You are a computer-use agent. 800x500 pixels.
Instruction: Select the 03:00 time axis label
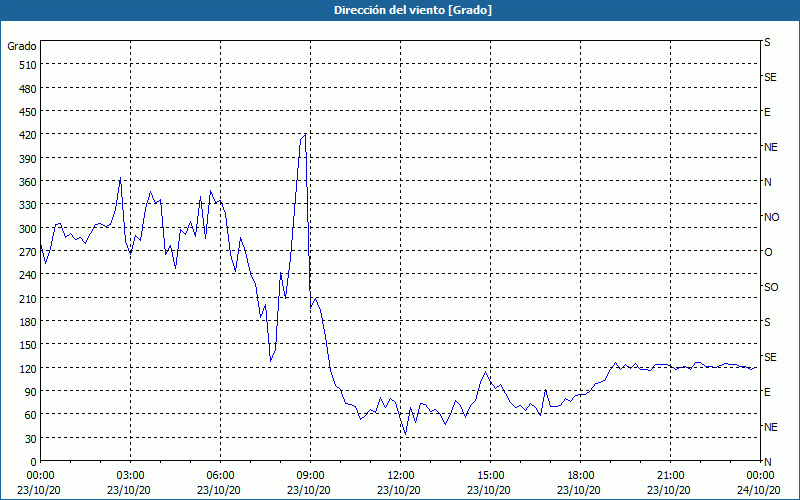pyautogui.click(x=130, y=476)
